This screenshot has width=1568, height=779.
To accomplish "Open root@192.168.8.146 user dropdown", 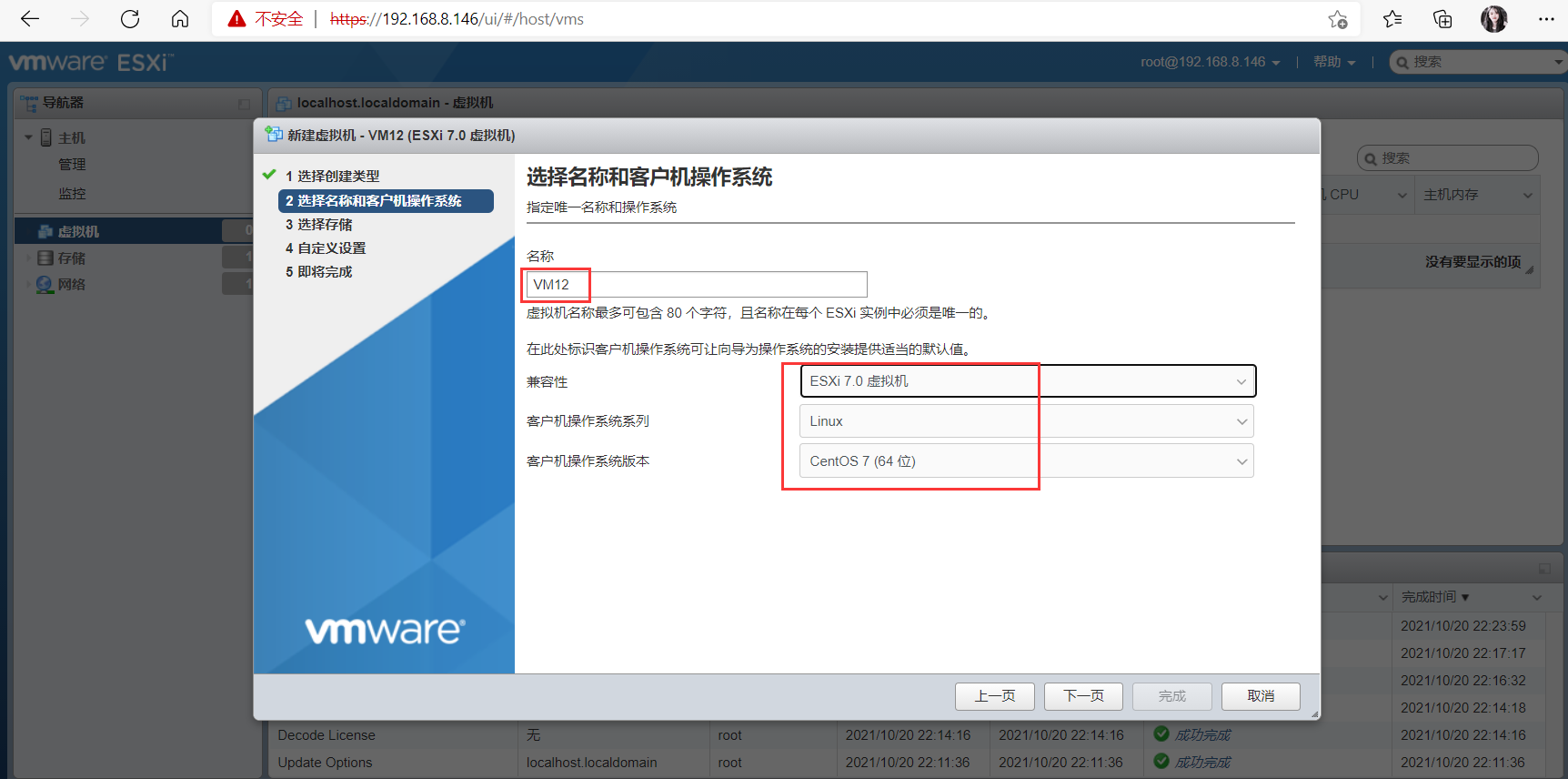I will coord(1211,62).
